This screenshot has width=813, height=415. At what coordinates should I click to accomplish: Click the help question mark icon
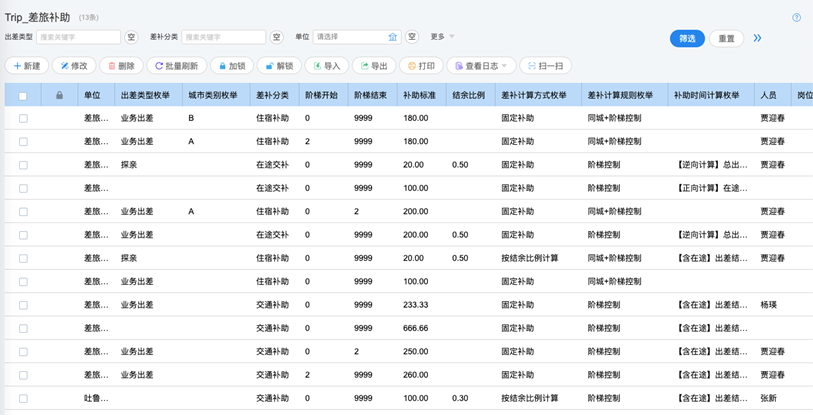point(796,18)
